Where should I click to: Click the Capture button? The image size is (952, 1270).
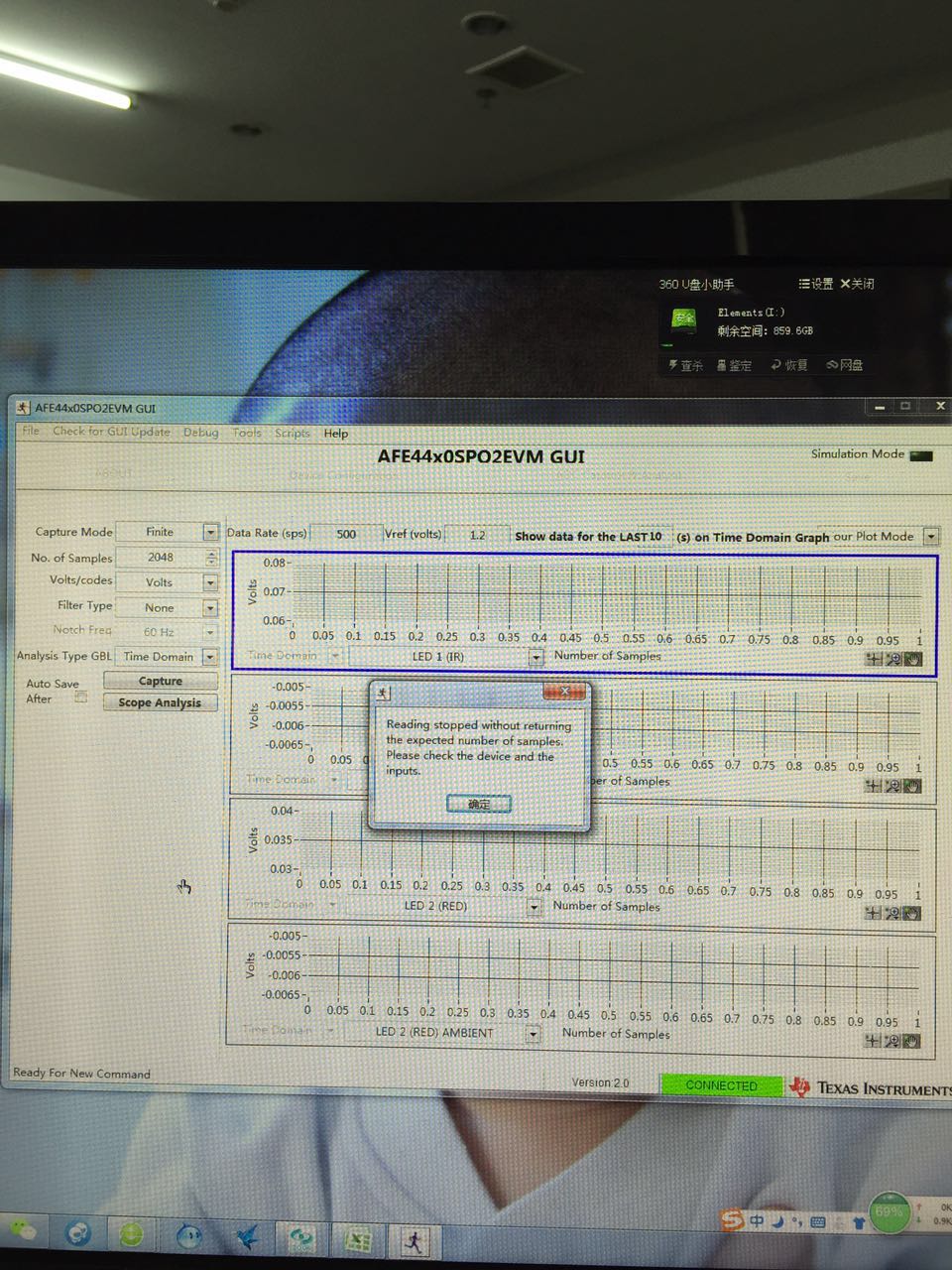161,681
